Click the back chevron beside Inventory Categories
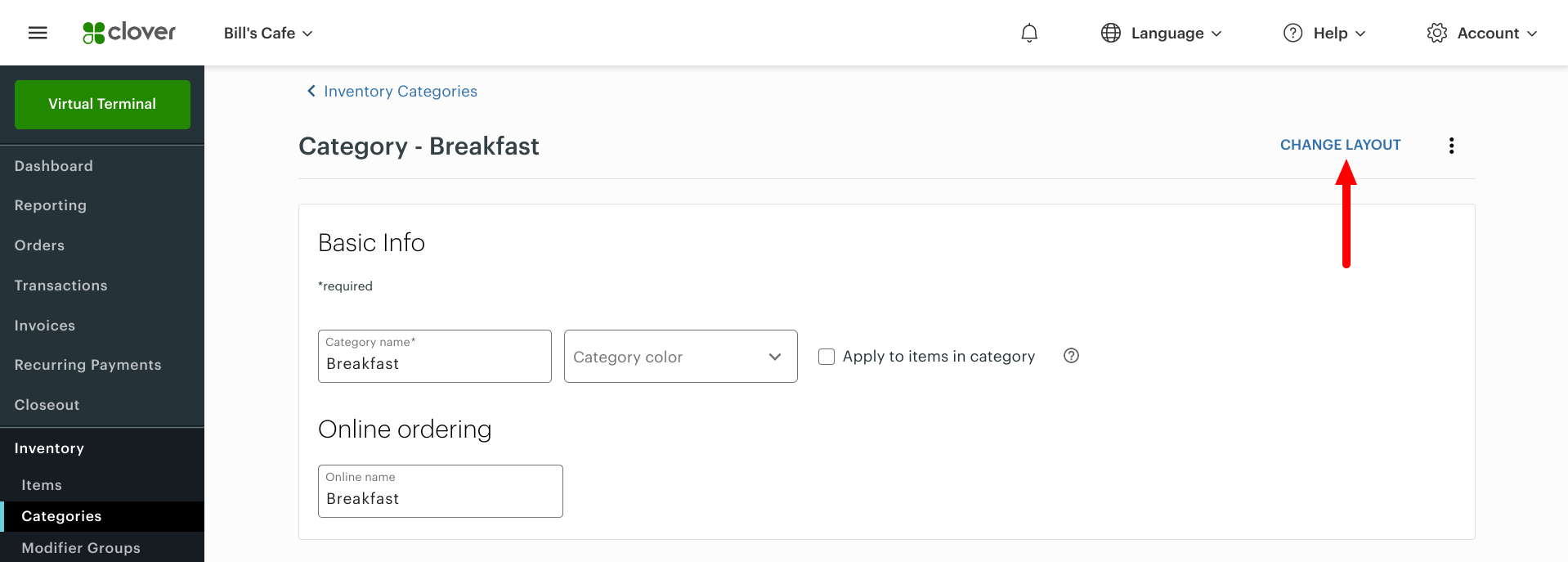The height and width of the screenshot is (562, 1568). pos(310,91)
